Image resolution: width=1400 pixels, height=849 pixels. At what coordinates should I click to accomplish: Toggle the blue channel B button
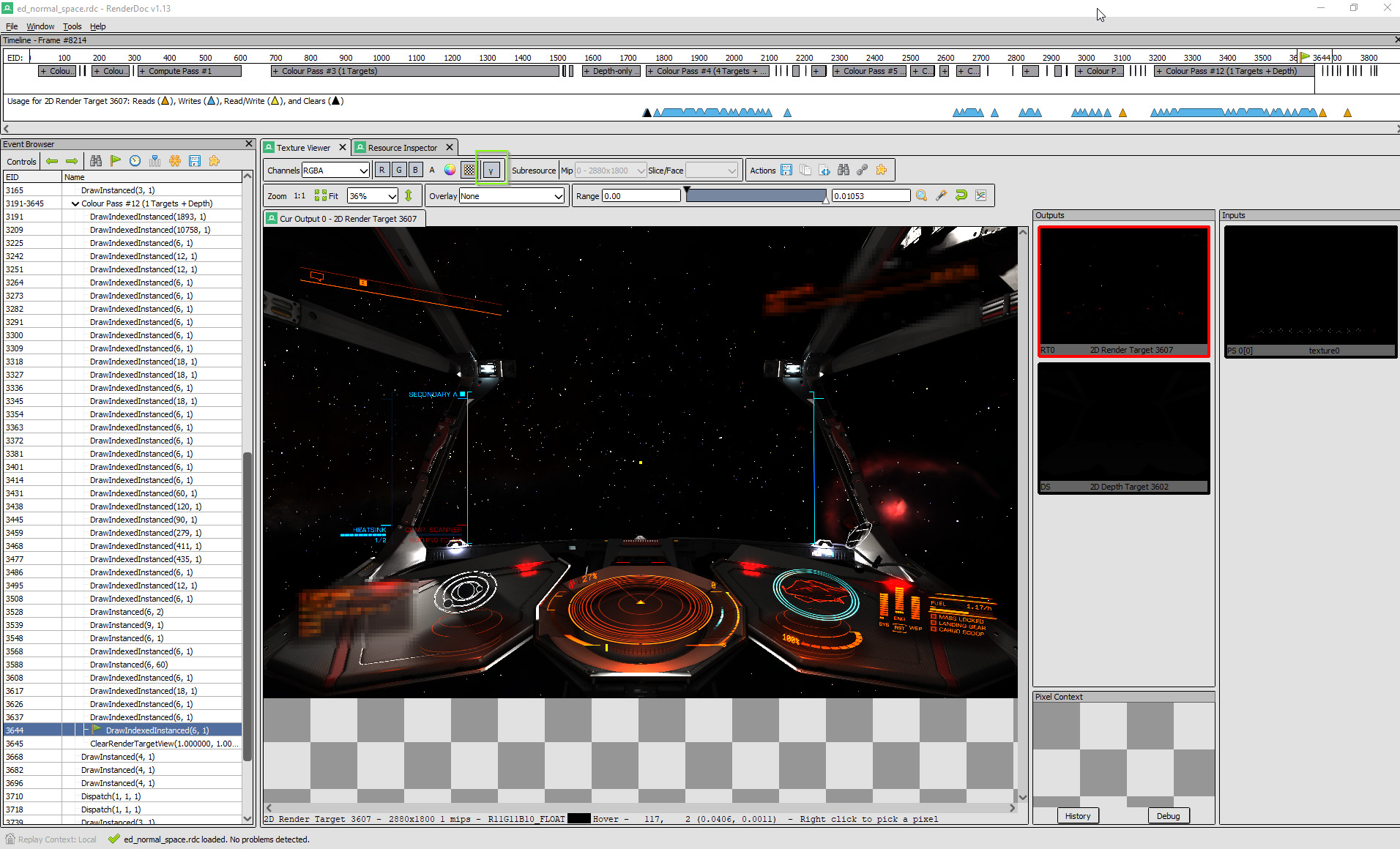pos(416,170)
